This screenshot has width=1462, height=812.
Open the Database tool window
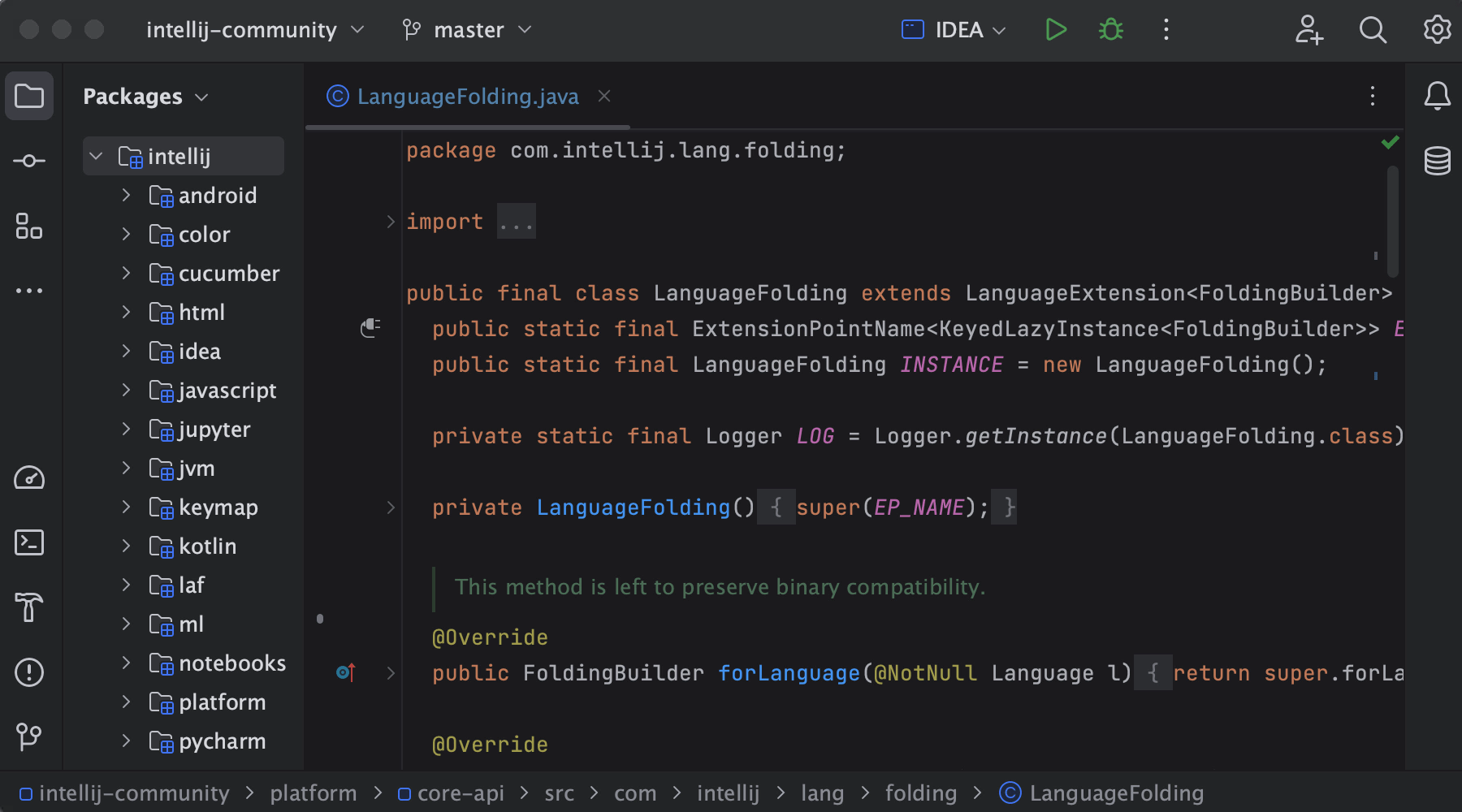tap(1438, 161)
